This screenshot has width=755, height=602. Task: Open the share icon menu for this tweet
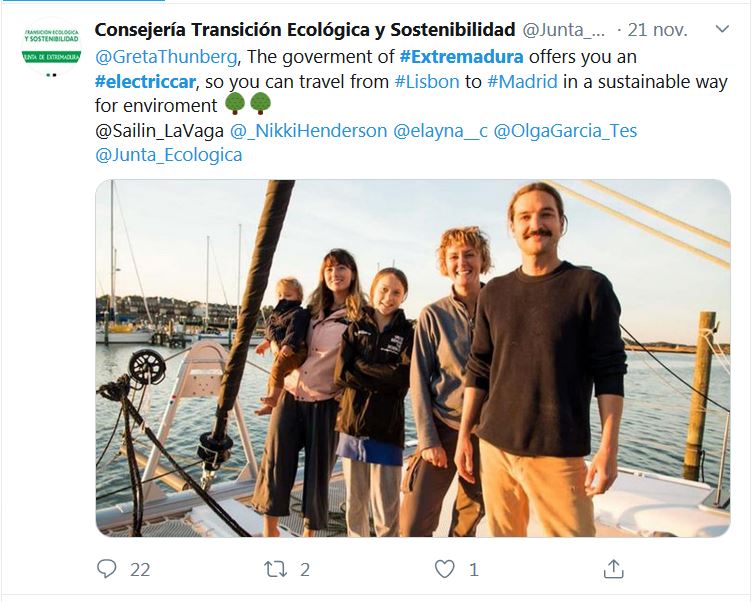(614, 569)
